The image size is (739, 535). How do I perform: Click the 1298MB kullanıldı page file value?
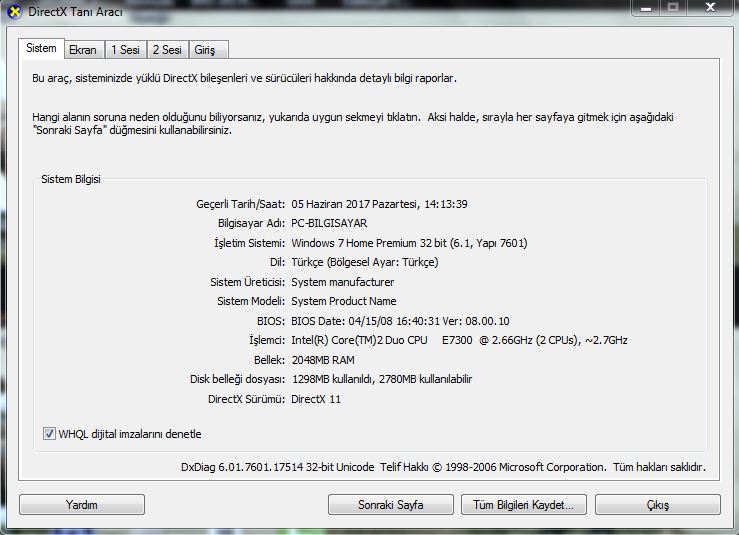(382, 379)
